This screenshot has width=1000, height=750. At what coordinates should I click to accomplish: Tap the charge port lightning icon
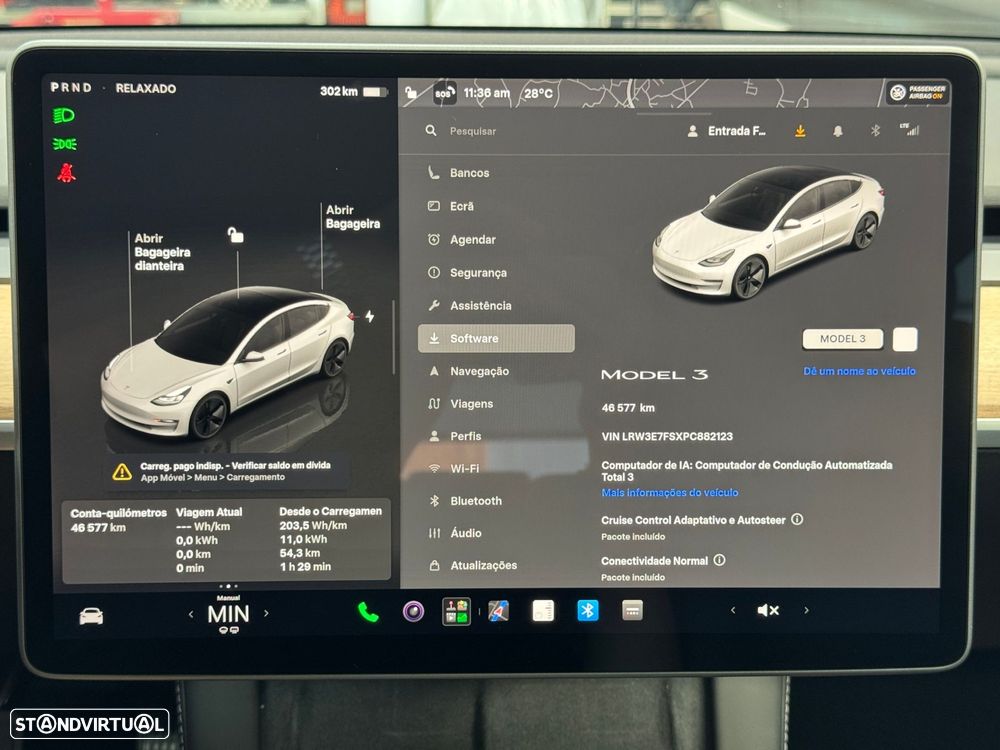pyautogui.click(x=370, y=316)
